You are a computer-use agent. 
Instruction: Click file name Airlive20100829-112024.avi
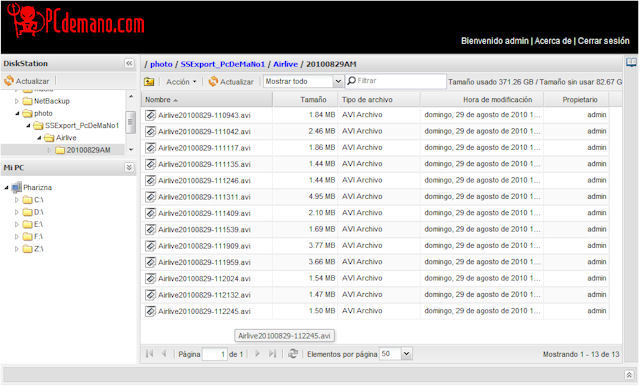[204, 278]
